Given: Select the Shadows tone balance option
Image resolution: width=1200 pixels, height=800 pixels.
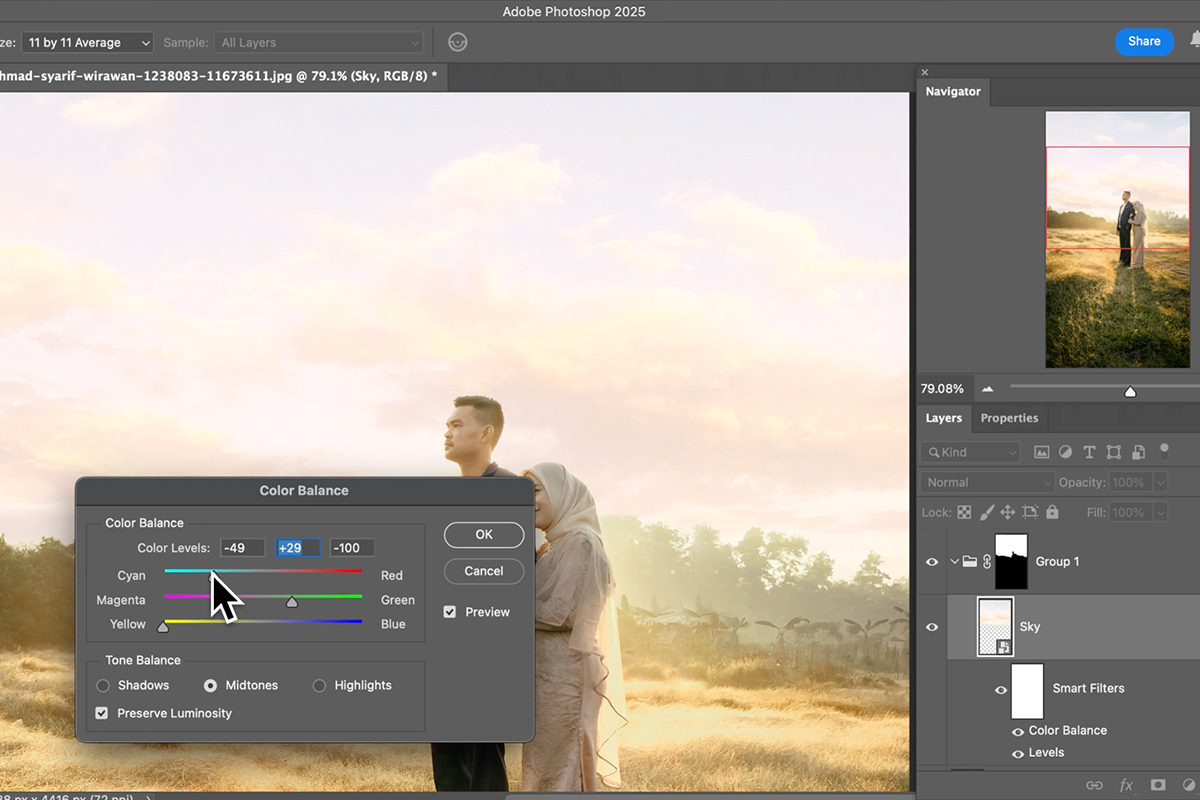Looking at the screenshot, I should pos(103,685).
